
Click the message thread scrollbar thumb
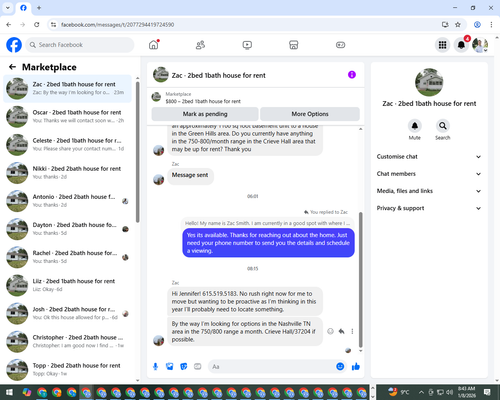pyautogui.click(x=360, y=280)
